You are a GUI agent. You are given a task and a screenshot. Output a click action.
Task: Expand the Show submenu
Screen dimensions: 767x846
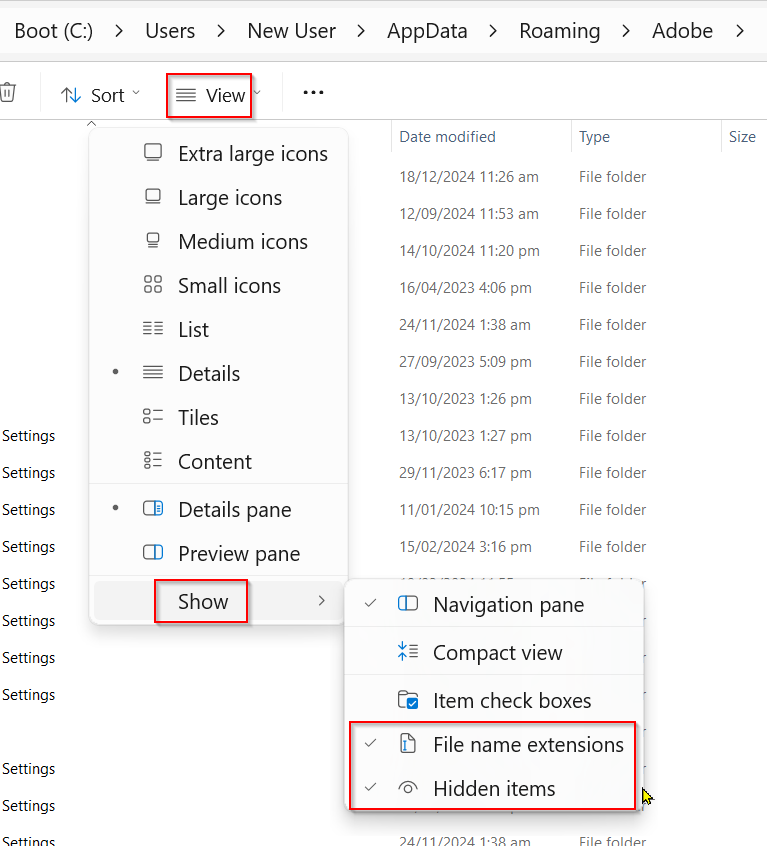click(x=218, y=601)
